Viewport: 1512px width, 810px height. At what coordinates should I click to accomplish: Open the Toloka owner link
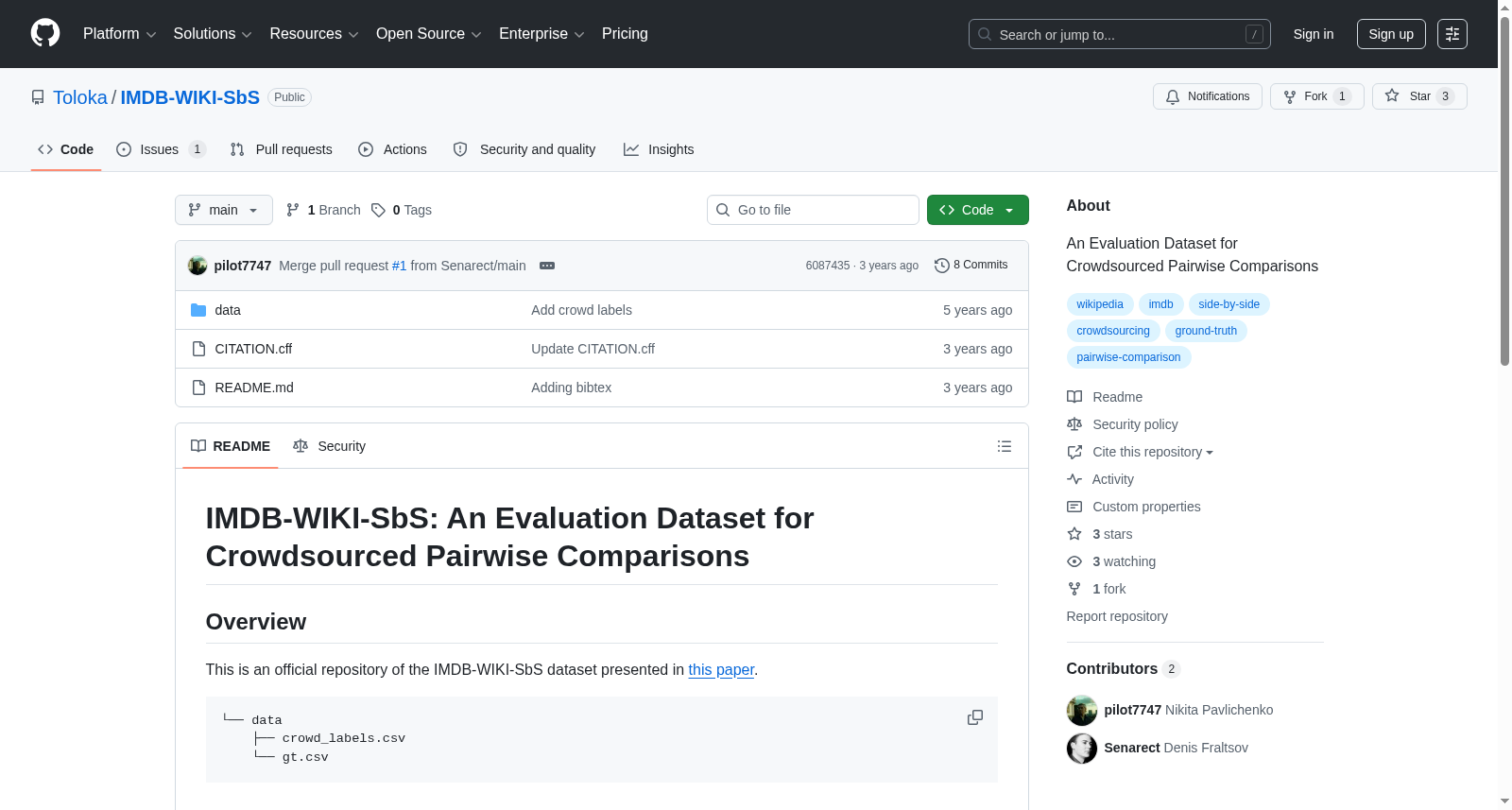click(80, 97)
